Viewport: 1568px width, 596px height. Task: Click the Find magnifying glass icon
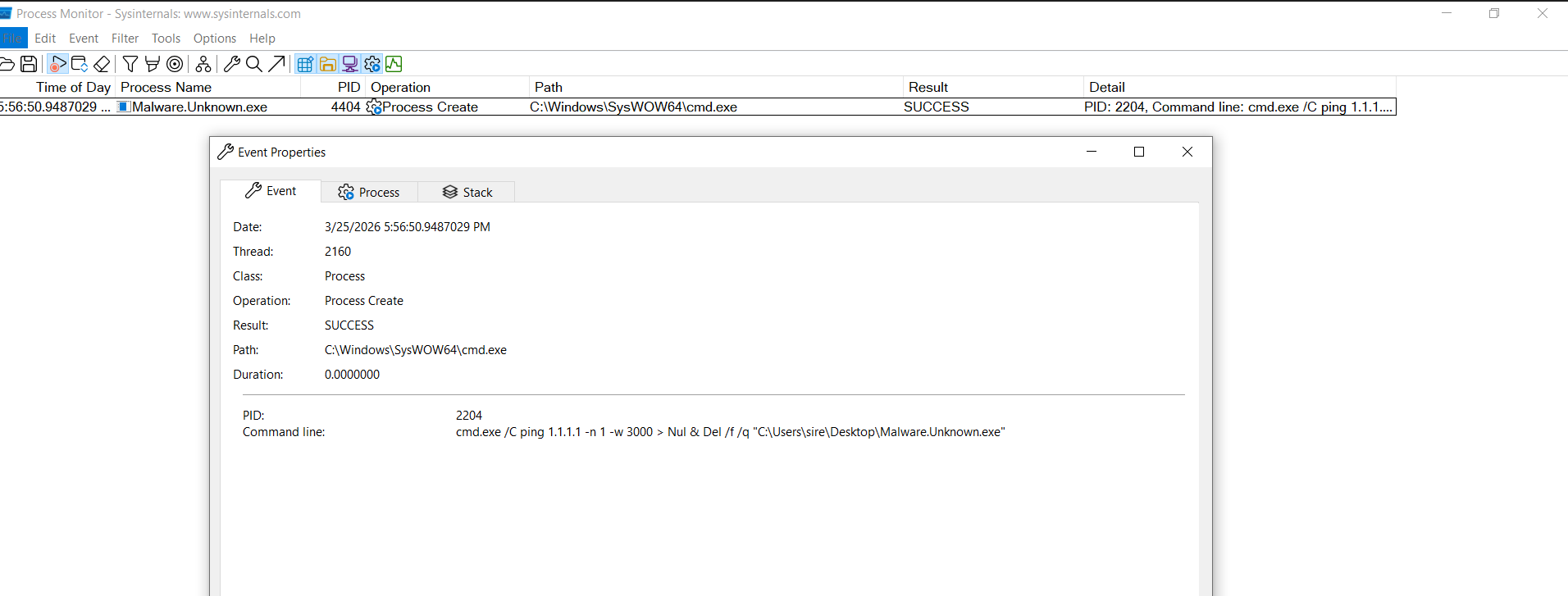click(254, 64)
